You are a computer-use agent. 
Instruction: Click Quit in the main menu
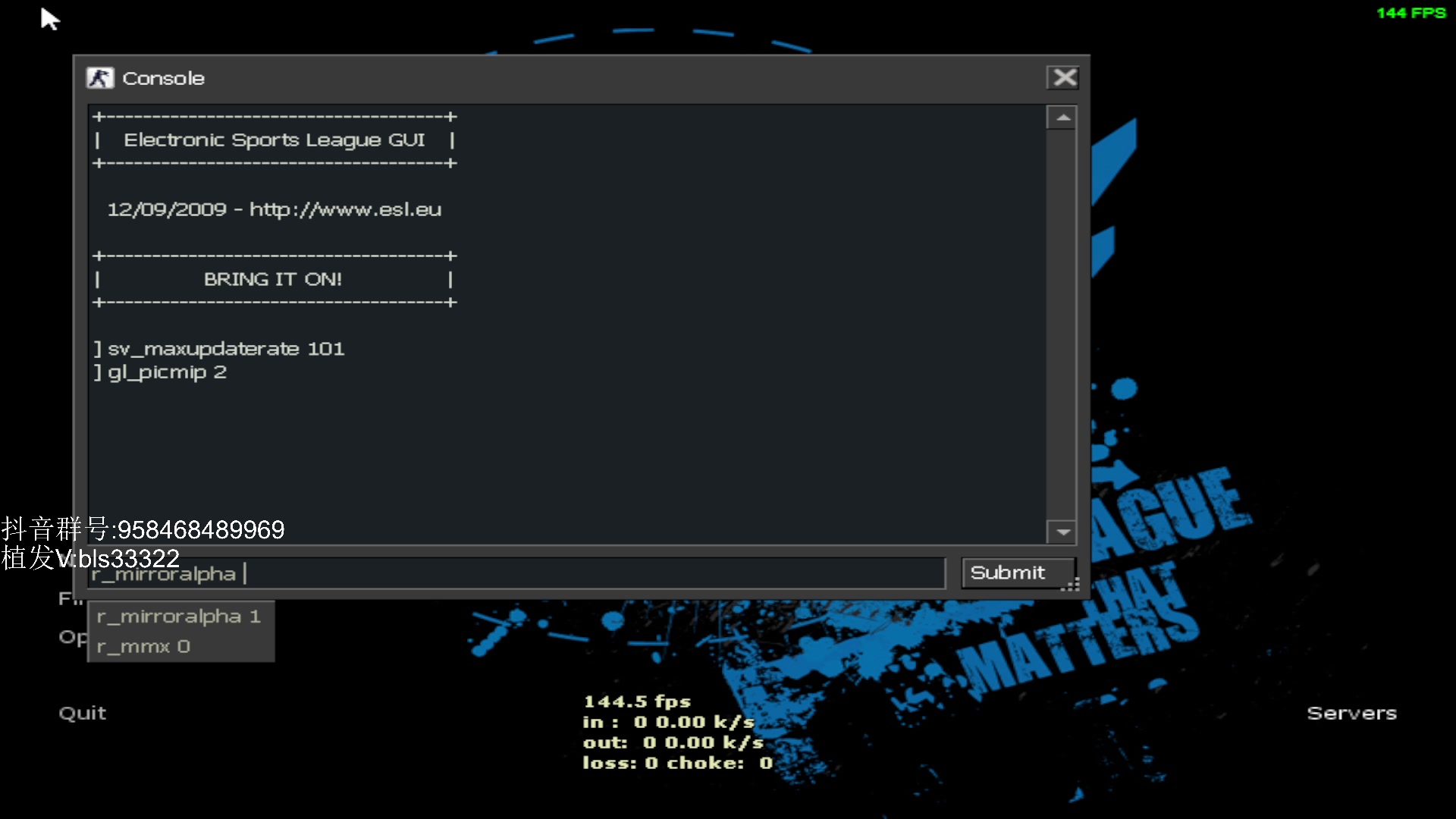click(x=83, y=714)
